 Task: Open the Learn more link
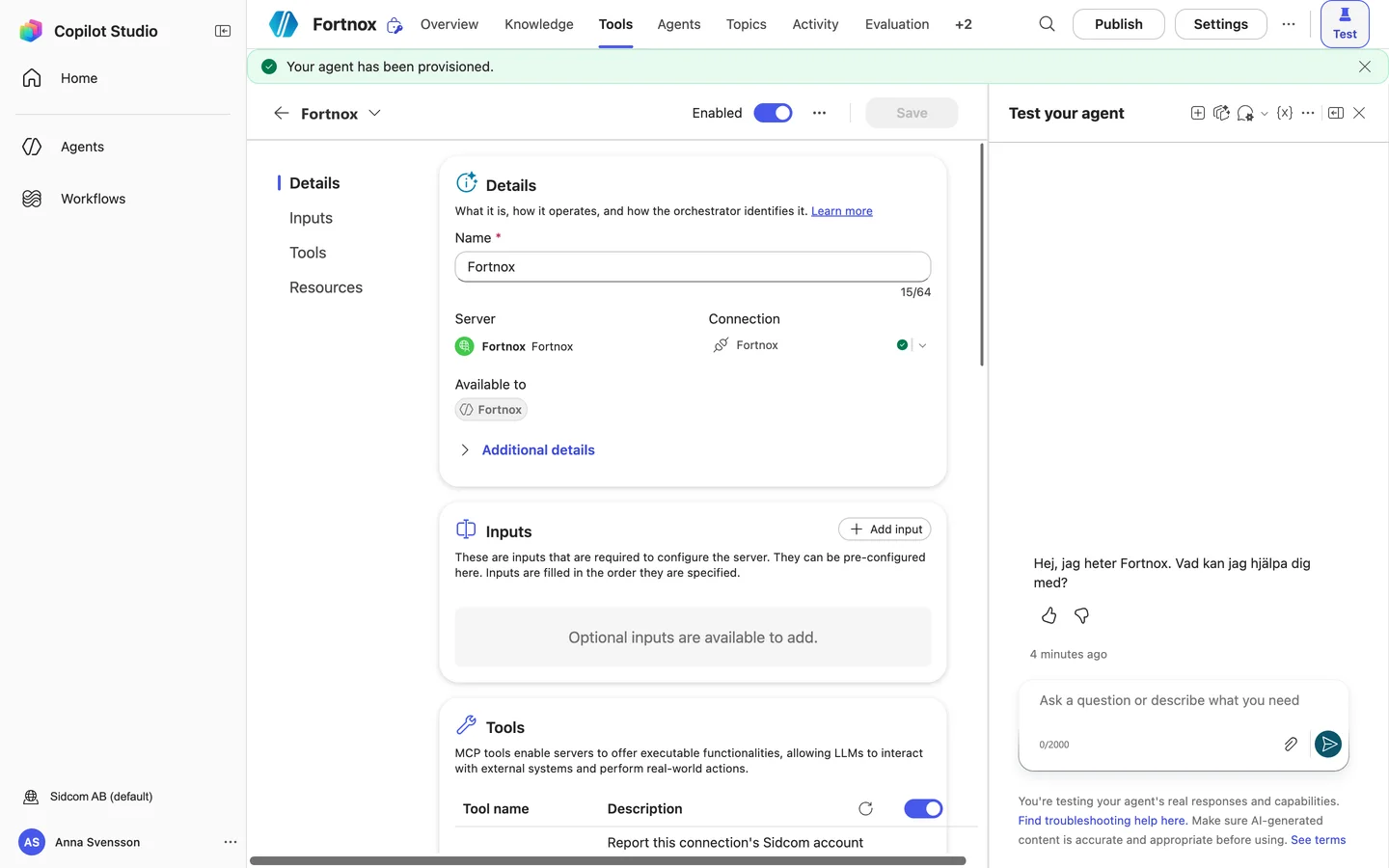[x=842, y=211]
